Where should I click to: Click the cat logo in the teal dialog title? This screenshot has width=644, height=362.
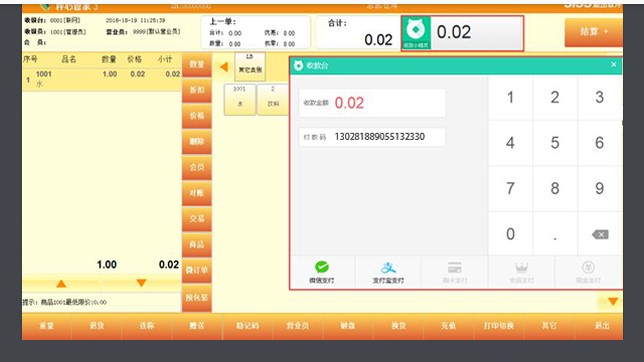pos(298,65)
